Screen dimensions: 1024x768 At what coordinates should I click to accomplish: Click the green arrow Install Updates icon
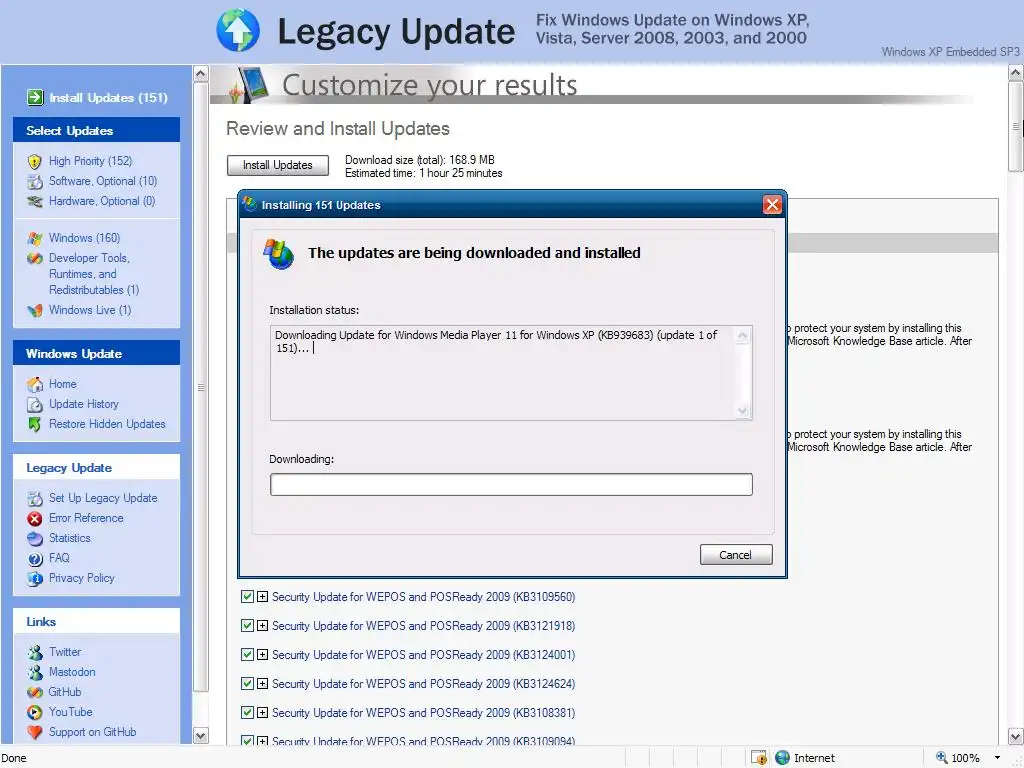click(x=35, y=97)
